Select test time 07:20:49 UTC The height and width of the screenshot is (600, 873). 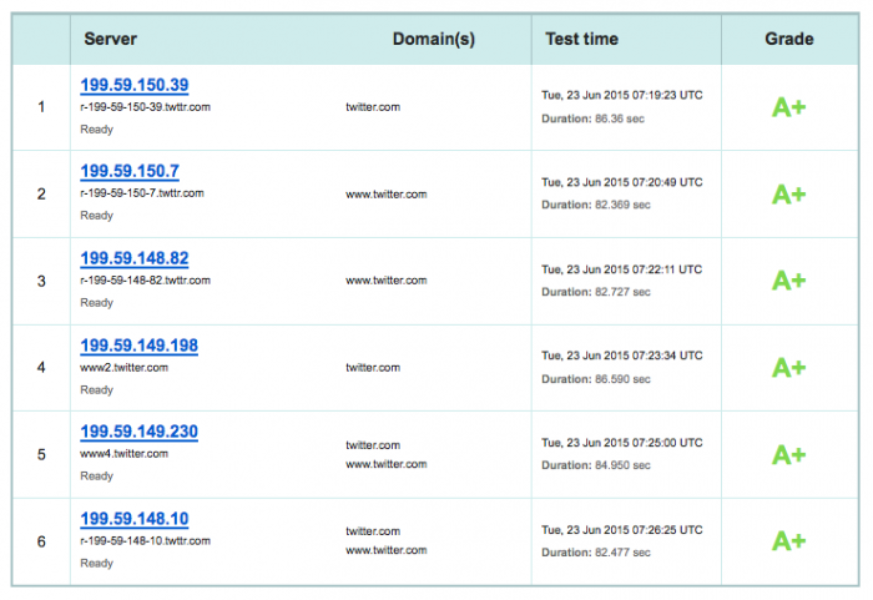[622, 183]
